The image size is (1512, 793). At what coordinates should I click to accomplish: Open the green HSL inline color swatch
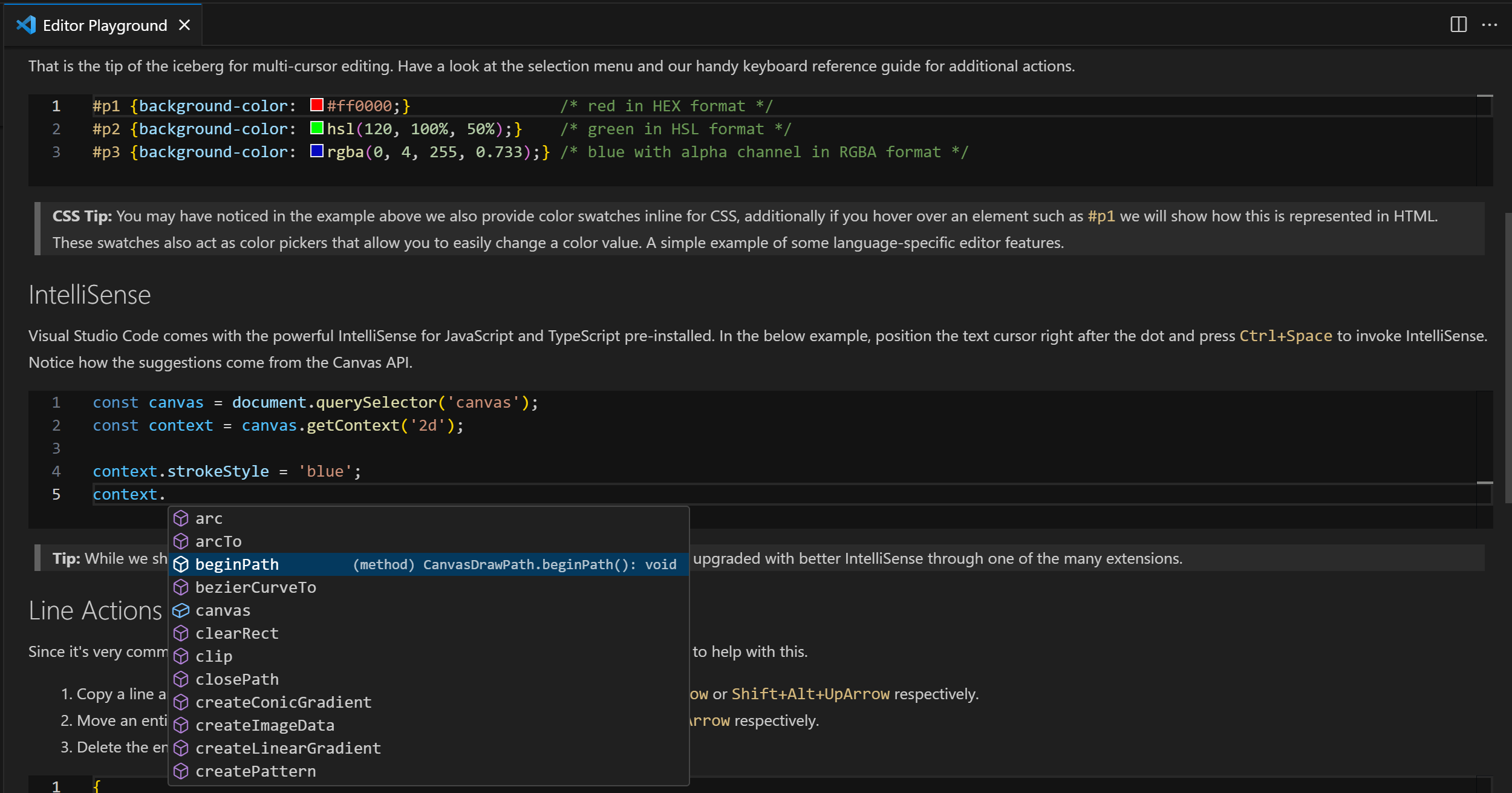[316, 128]
